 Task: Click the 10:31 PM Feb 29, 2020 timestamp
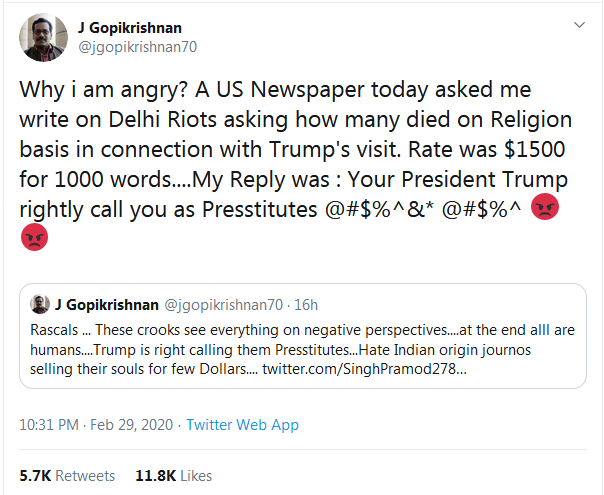(96, 425)
